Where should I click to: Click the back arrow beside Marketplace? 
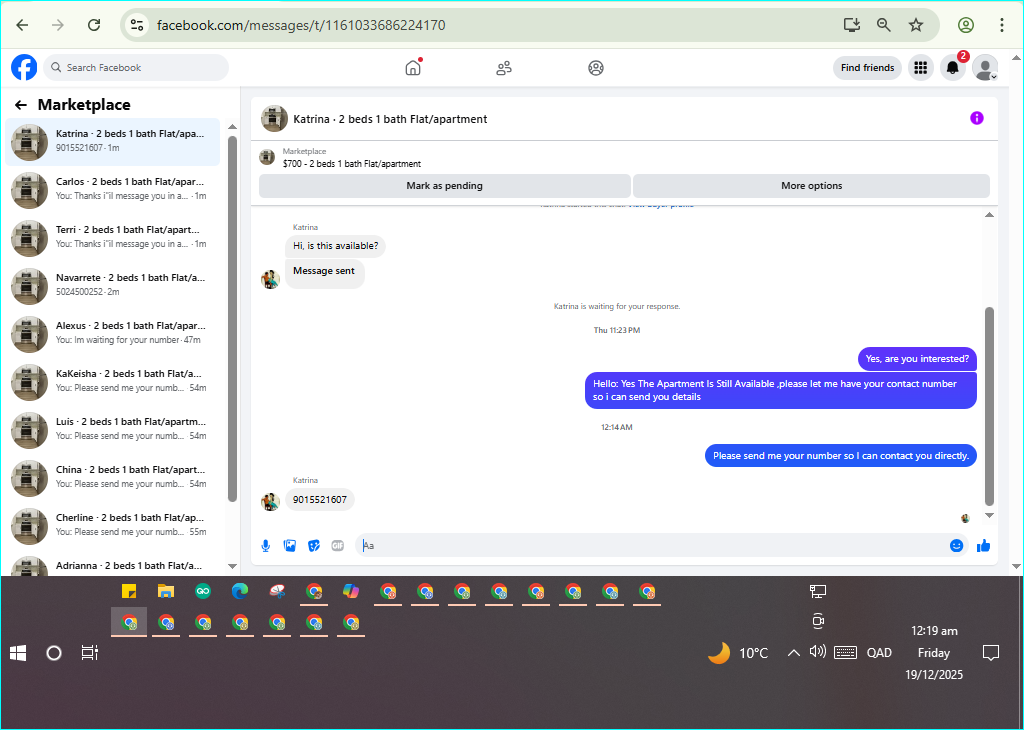[21, 105]
